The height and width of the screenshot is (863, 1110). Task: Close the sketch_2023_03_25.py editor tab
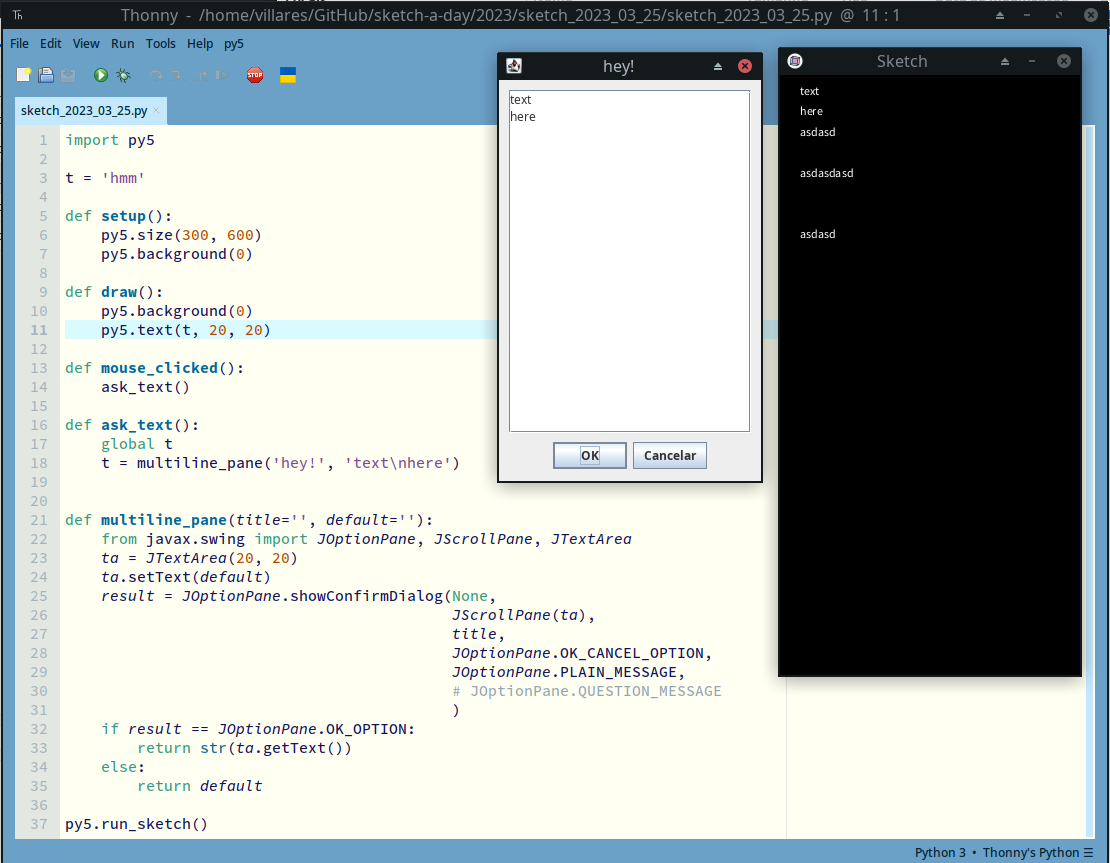click(x=156, y=110)
